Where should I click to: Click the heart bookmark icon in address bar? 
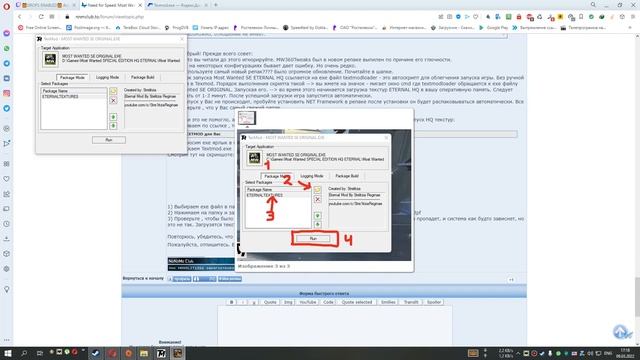click(476, 17)
